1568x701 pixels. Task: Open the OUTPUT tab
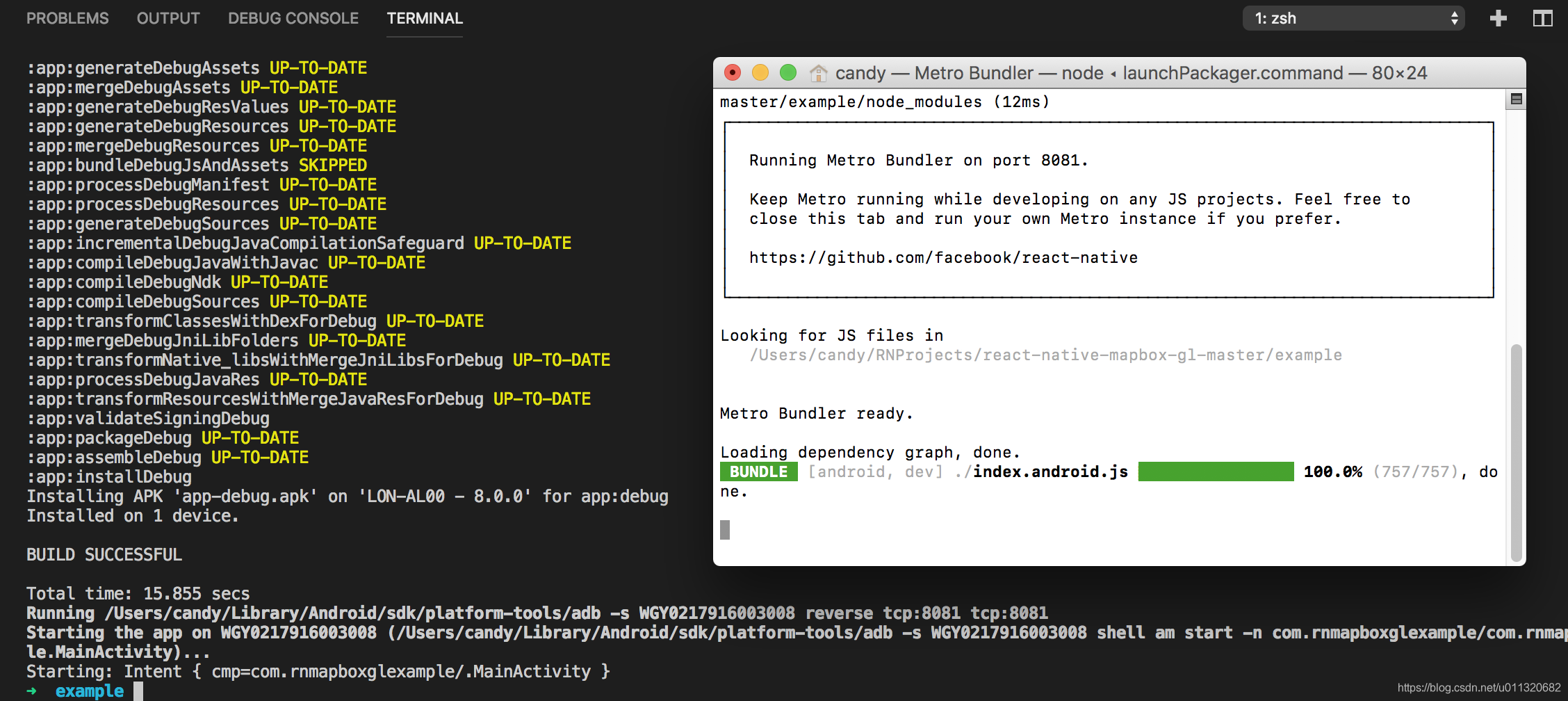[x=168, y=19]
